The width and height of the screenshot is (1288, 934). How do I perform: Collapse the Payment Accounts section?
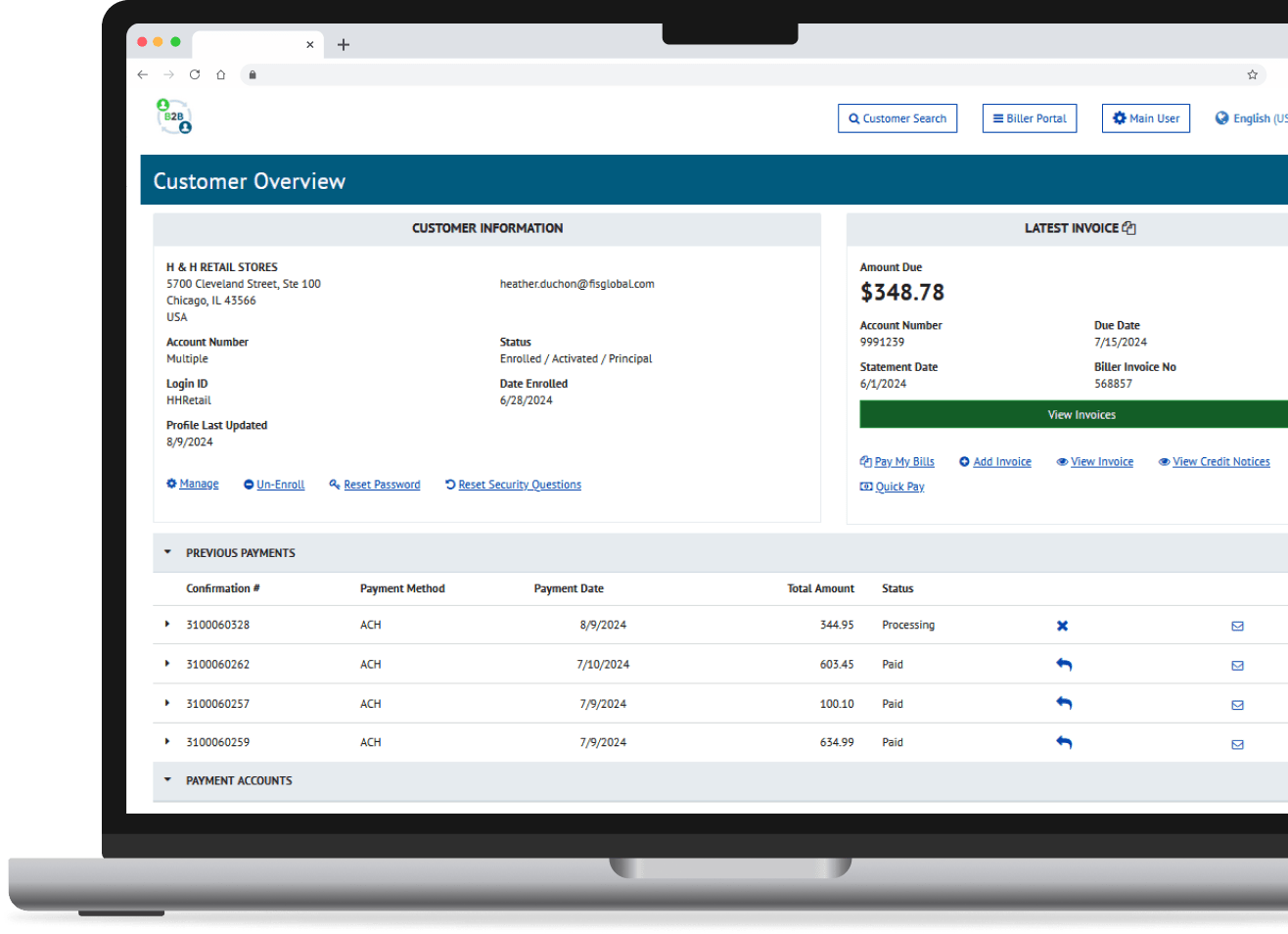(167, 780)
